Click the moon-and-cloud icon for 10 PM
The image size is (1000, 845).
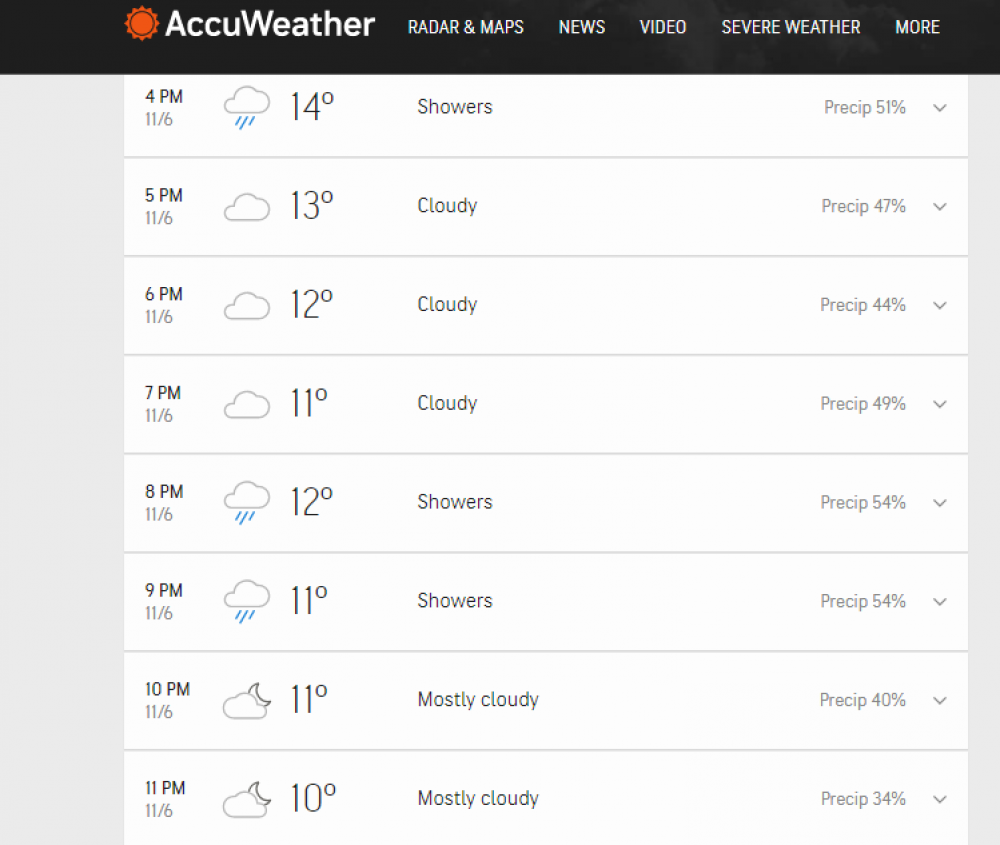(x=247, y=700)
